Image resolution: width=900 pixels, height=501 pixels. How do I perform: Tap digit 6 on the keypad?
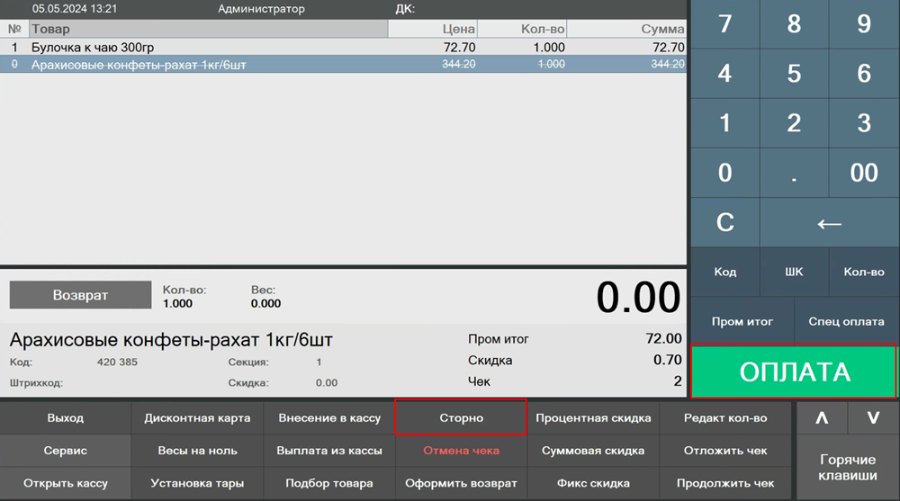coord(864,73)
